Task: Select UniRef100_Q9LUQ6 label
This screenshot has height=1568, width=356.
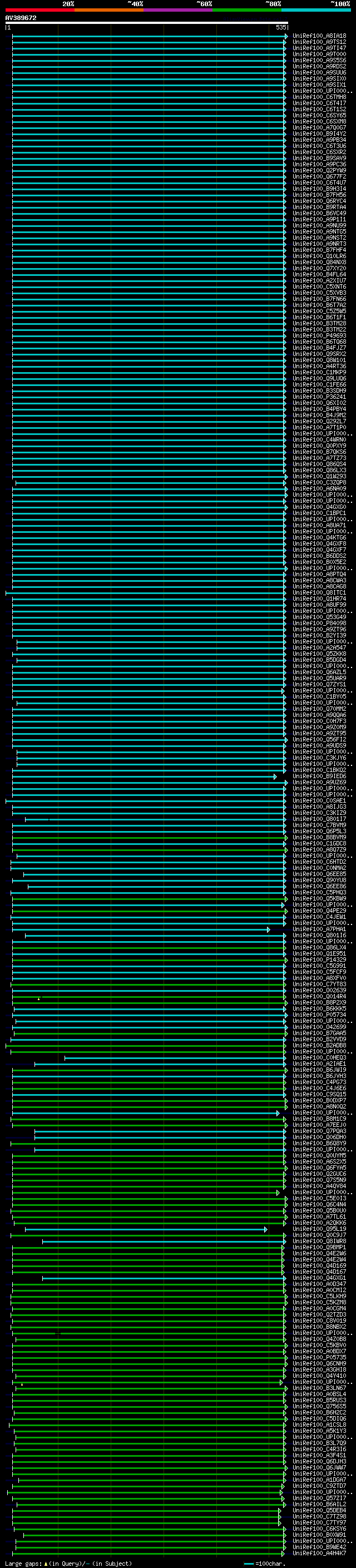Action: [319, 379]
